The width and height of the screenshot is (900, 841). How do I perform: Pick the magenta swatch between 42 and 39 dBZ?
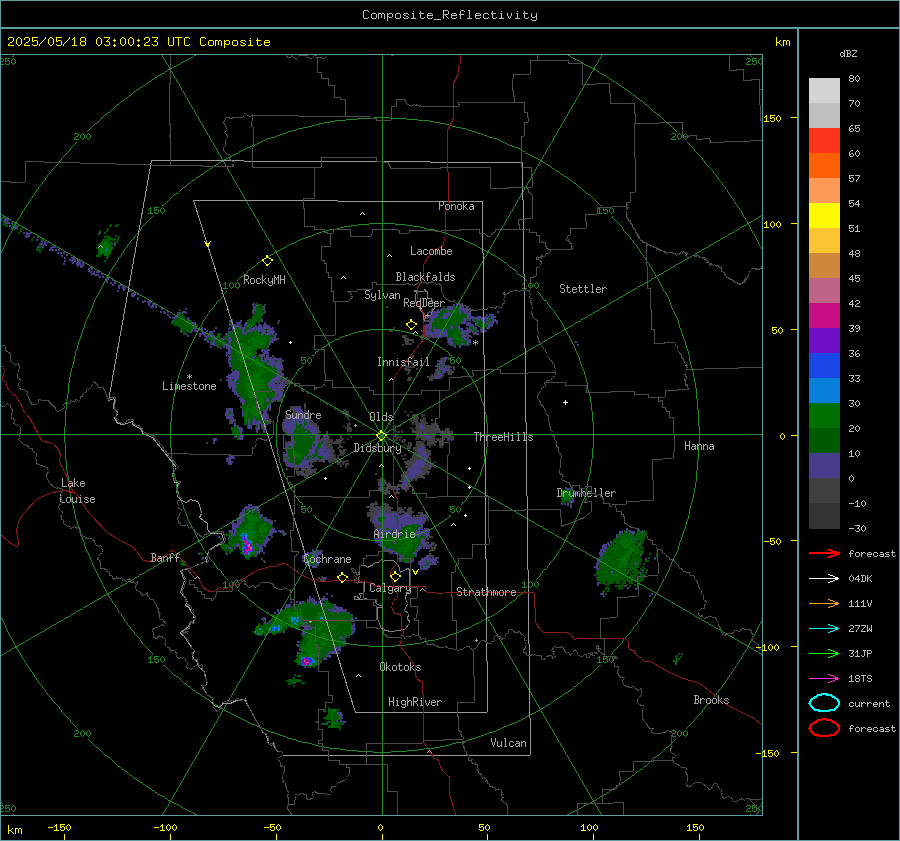pyautogui.click(x=824, y=316)
